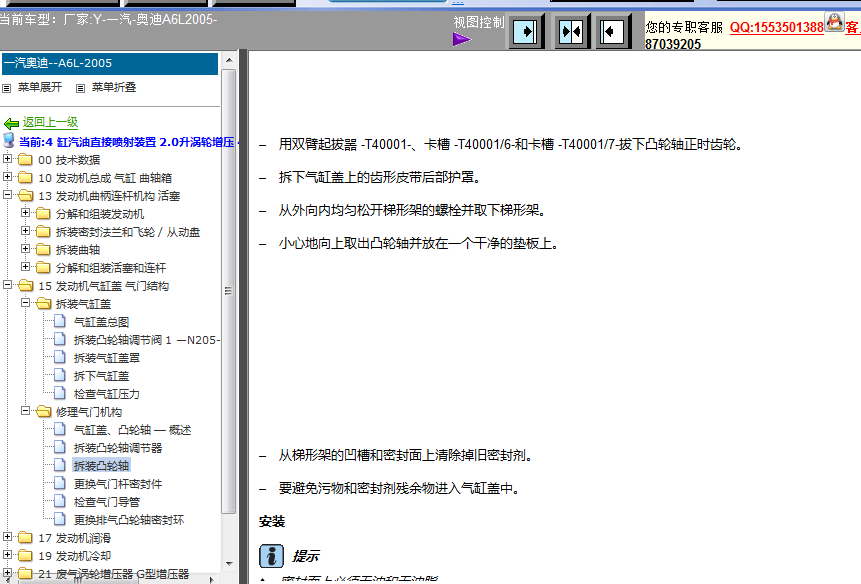Select the 拆装曲轴 tree folder label
Image resolution: width=861 pixels, height=584 pixels.
pos(78,250)
